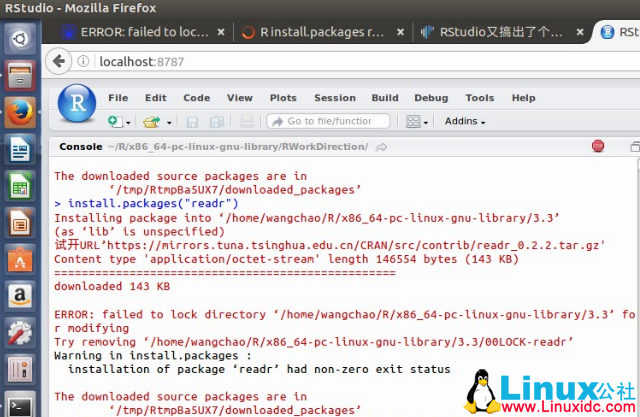
Task: Open Amazon launcher icon
Action: [20, 296]
